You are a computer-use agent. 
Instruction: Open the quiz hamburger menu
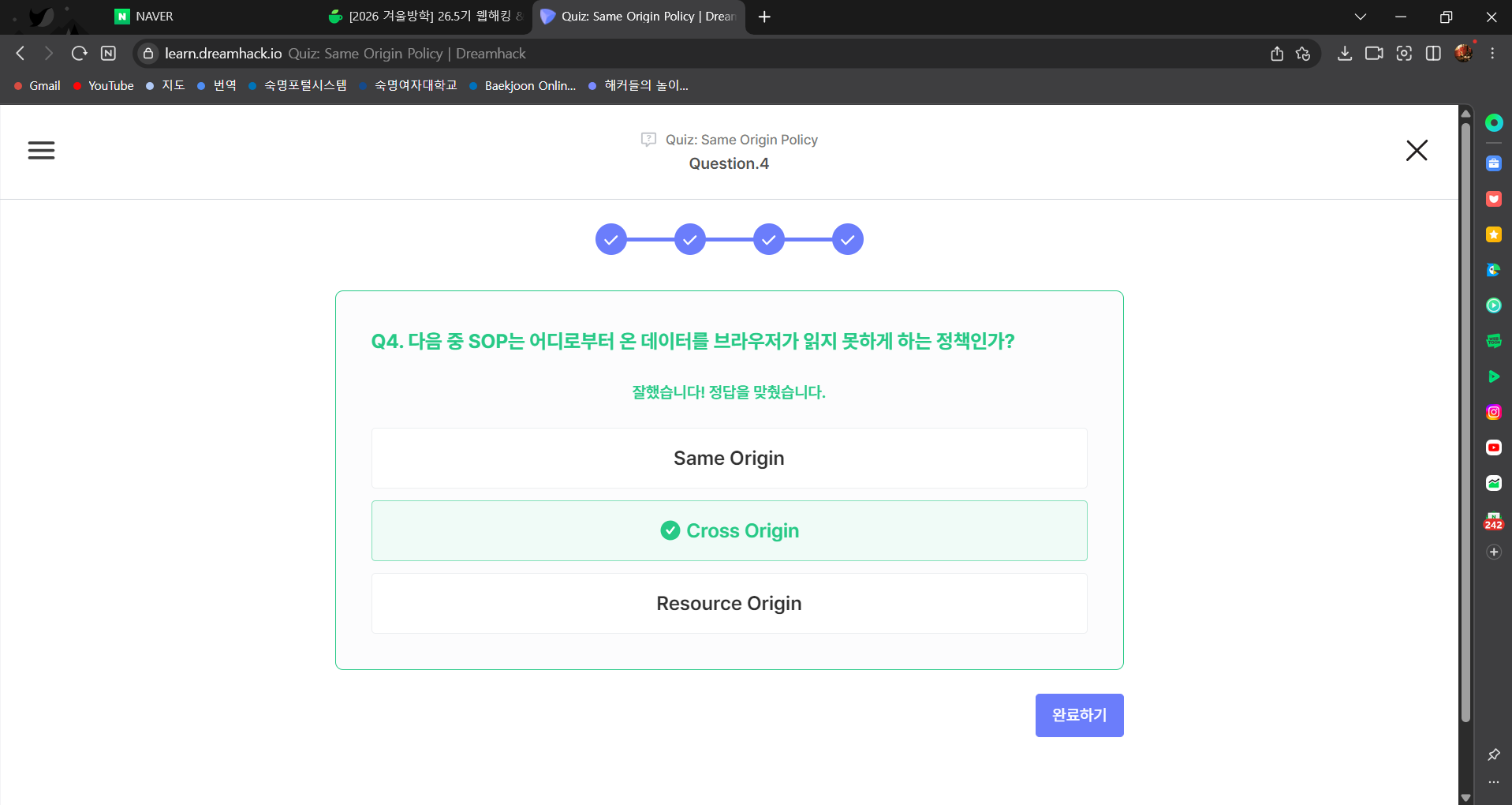coord(41,150)
